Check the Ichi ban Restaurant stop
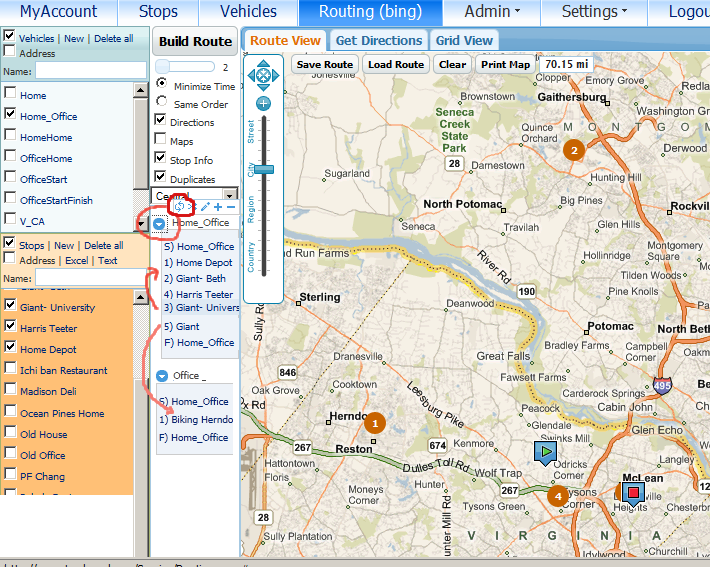Image resolution: width=710 pixels, height=567 pixels. [10, 367]
